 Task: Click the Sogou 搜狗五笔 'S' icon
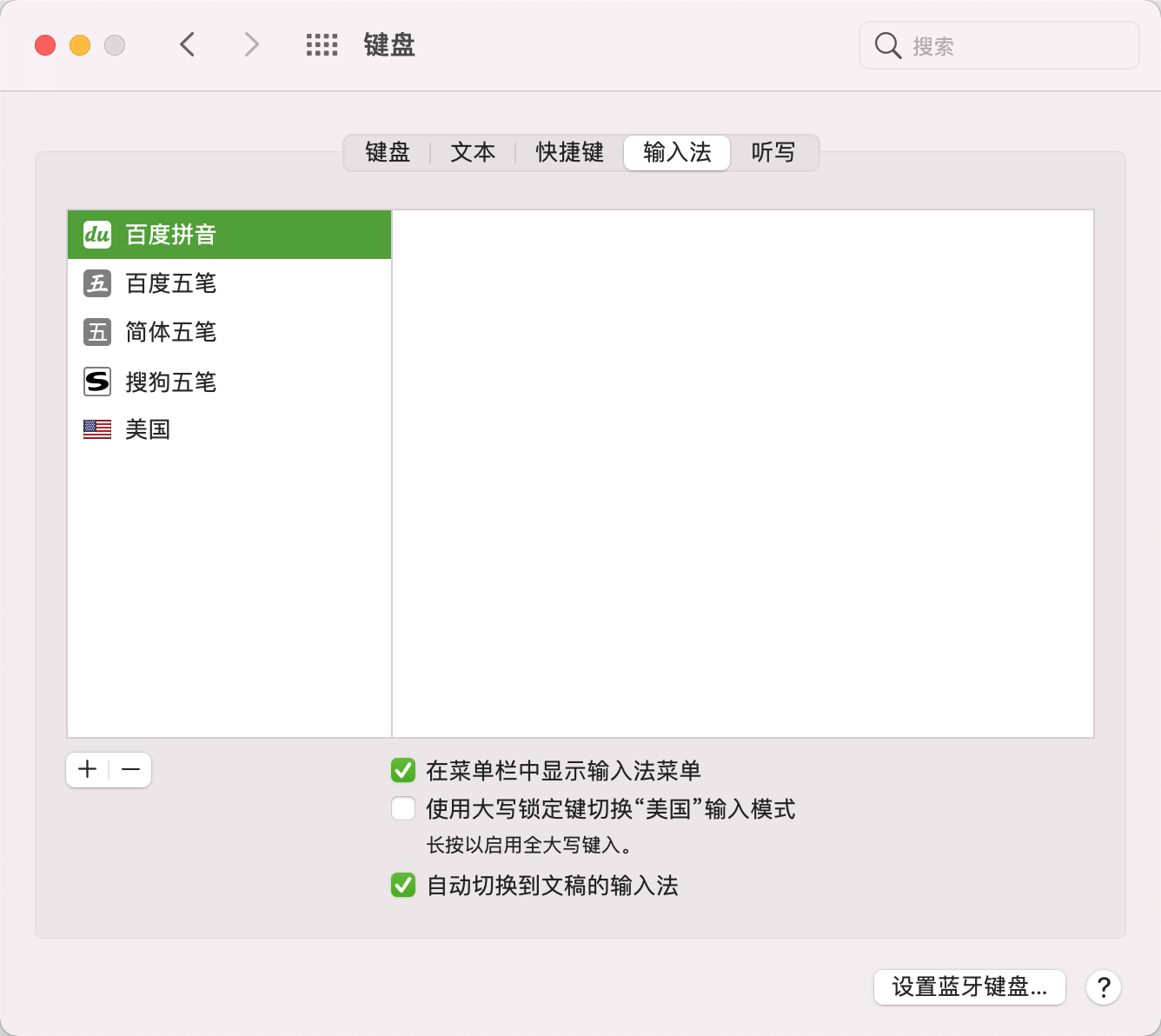[97, 382]
